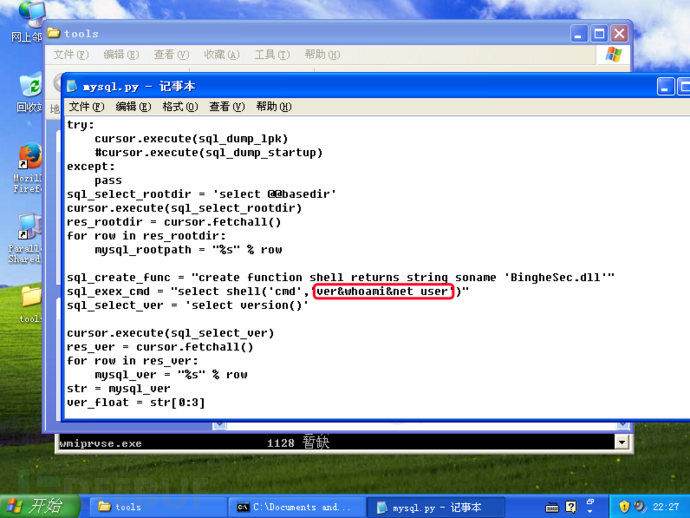Select the Recycle Bin desktop icon
690x518 pixels.
click(x=30, y=93)
